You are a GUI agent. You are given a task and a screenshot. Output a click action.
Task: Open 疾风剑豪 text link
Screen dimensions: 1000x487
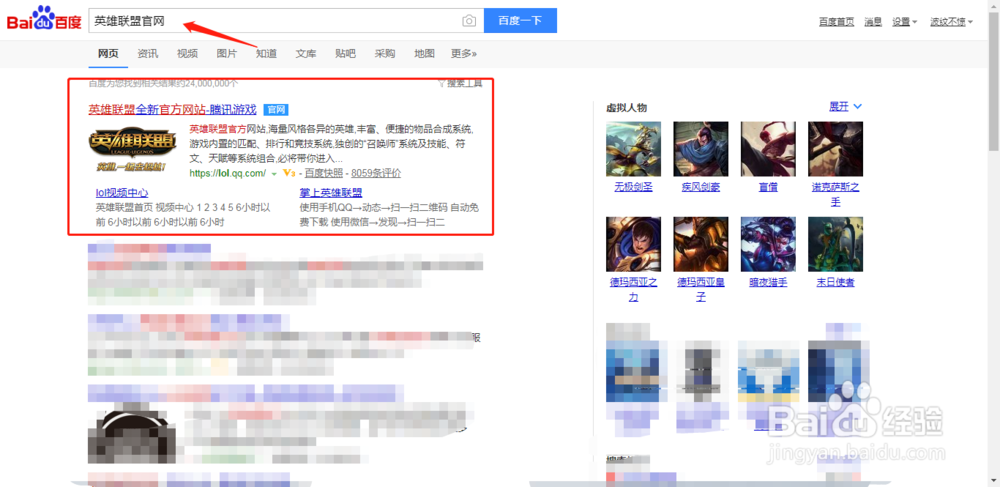[x=701, y=187]
